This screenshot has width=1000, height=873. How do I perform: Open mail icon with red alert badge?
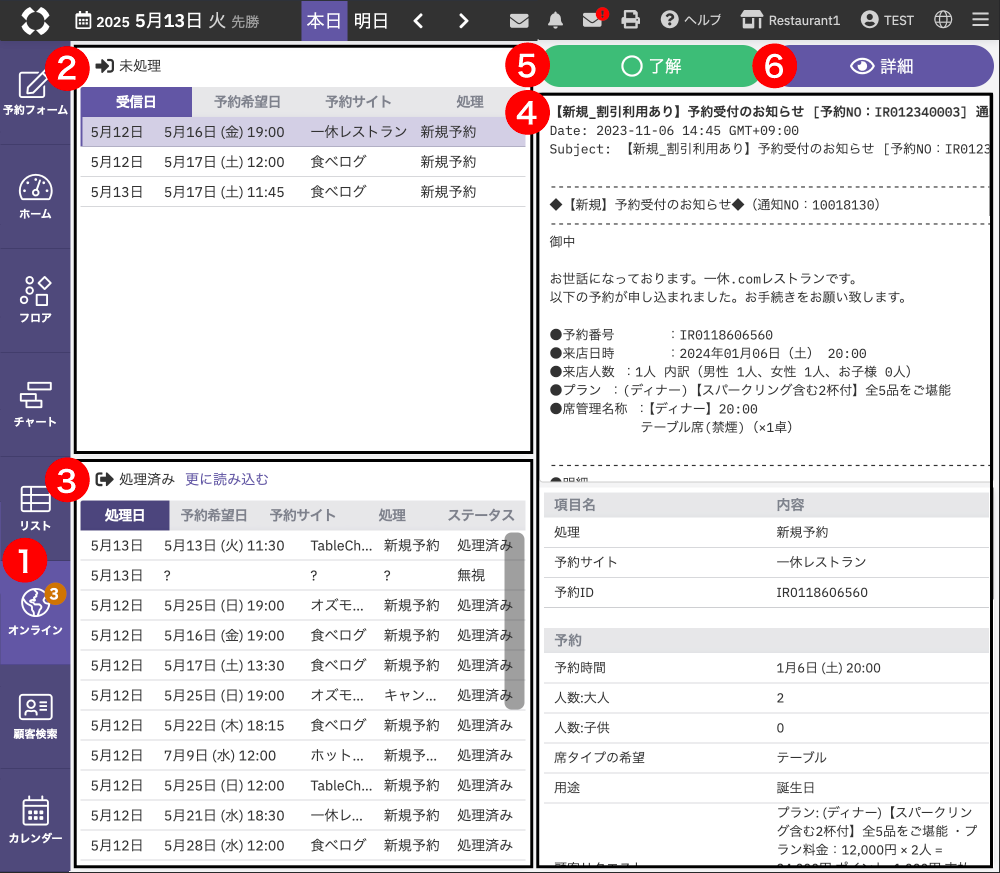coord(594,20)
